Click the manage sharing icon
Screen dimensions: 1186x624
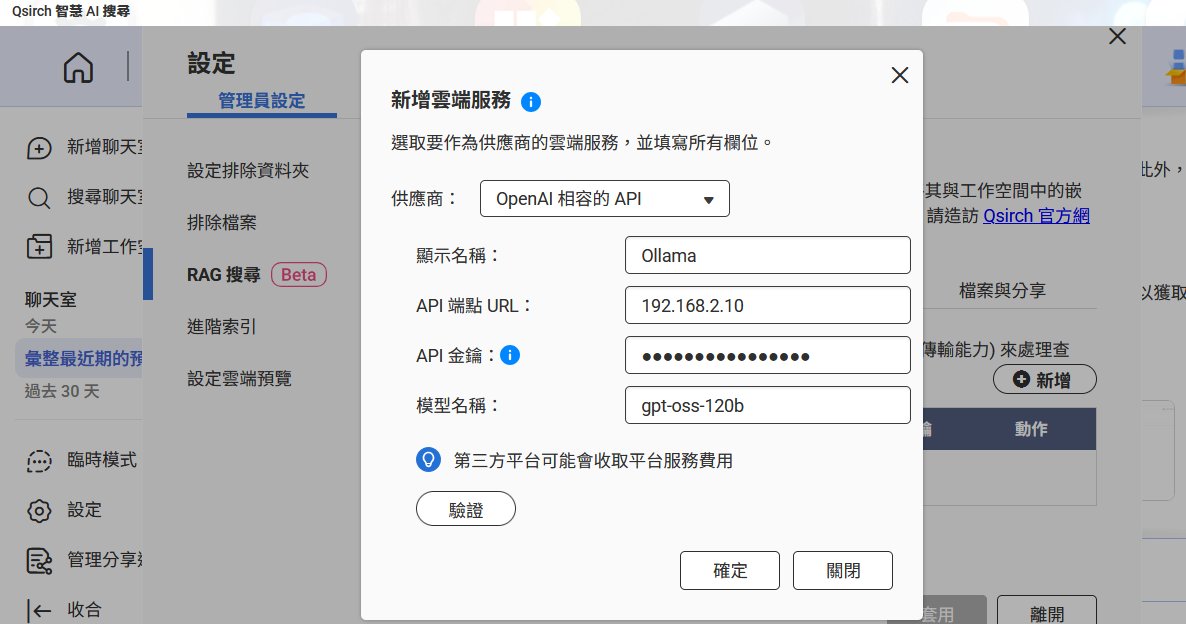[x=39, y=559]
